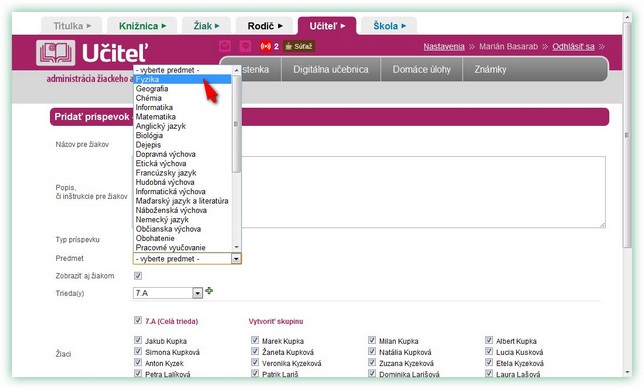Click scroll-up arrow of subject list
Viewport: 644px width, 389px height.
coord(236,70)
